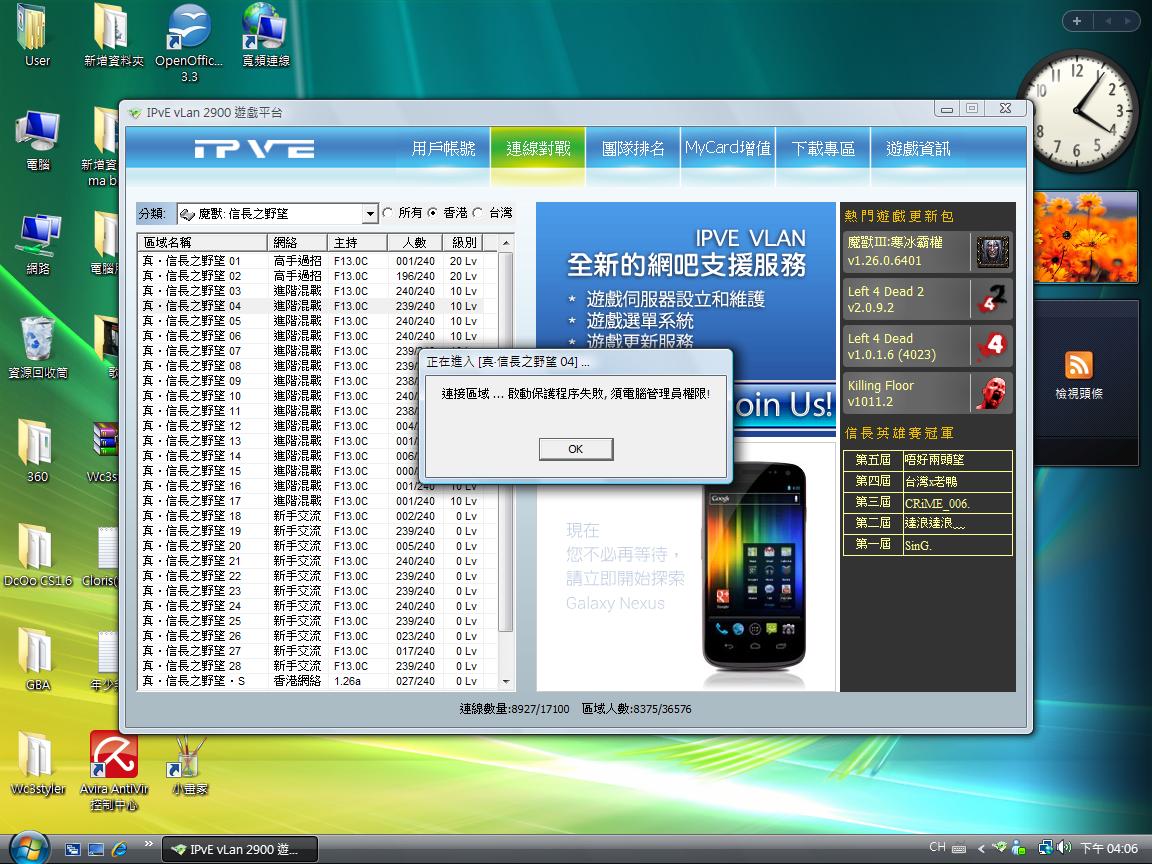Click the room list scroll down arrow
The height and width of the screenshot is (864, 1152).
[x=506, y=681]
